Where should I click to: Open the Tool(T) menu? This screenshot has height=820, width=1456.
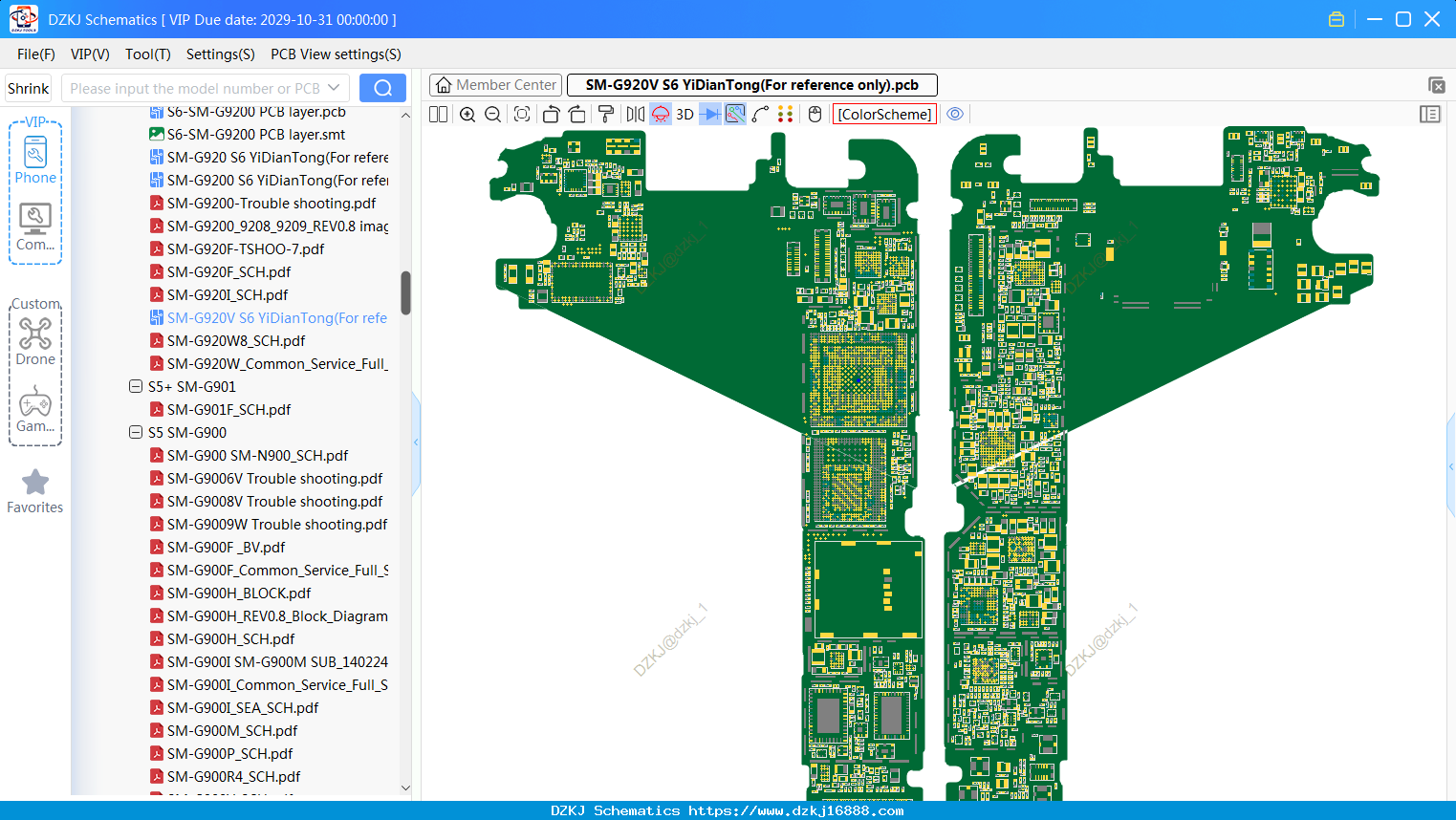(x=148, y=54)
